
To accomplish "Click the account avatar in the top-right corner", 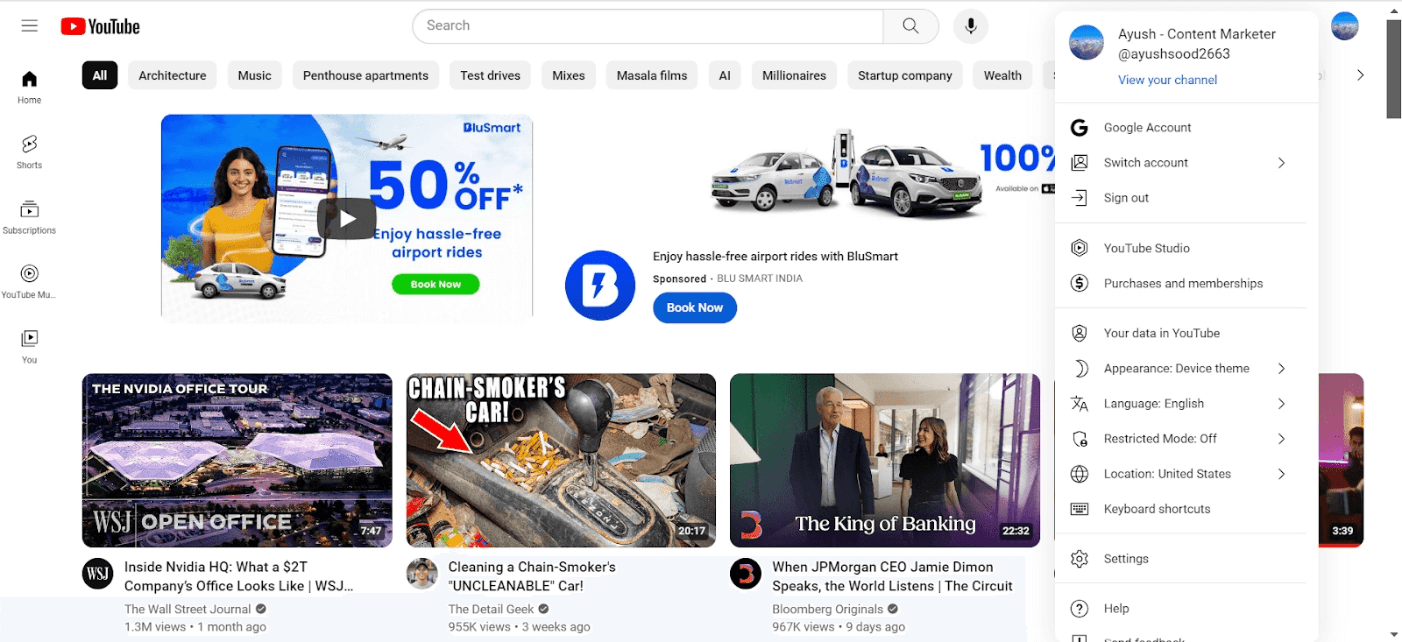I will coord(1345,26).
